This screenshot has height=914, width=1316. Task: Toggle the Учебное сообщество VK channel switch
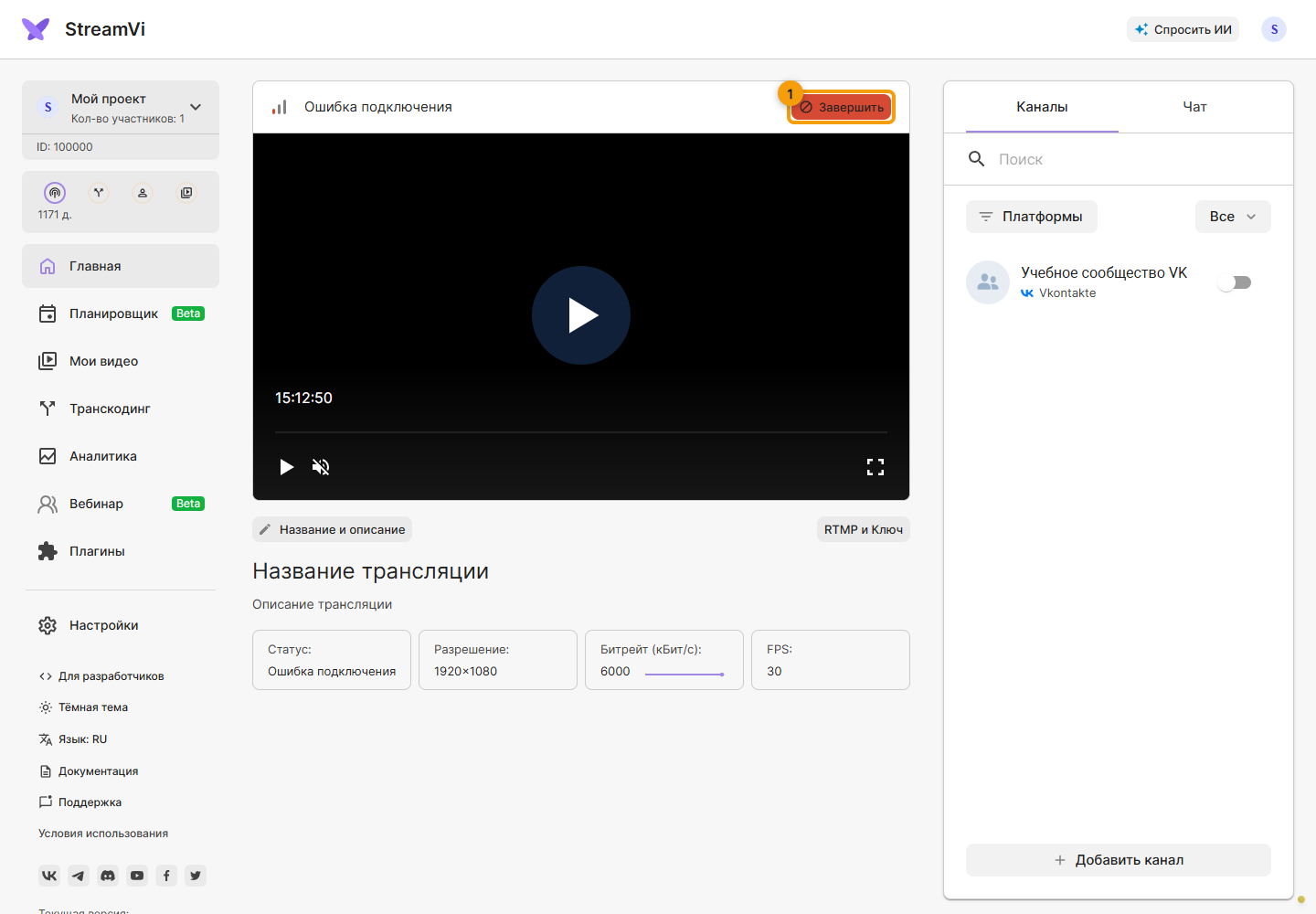click(x=1235, y=282)
